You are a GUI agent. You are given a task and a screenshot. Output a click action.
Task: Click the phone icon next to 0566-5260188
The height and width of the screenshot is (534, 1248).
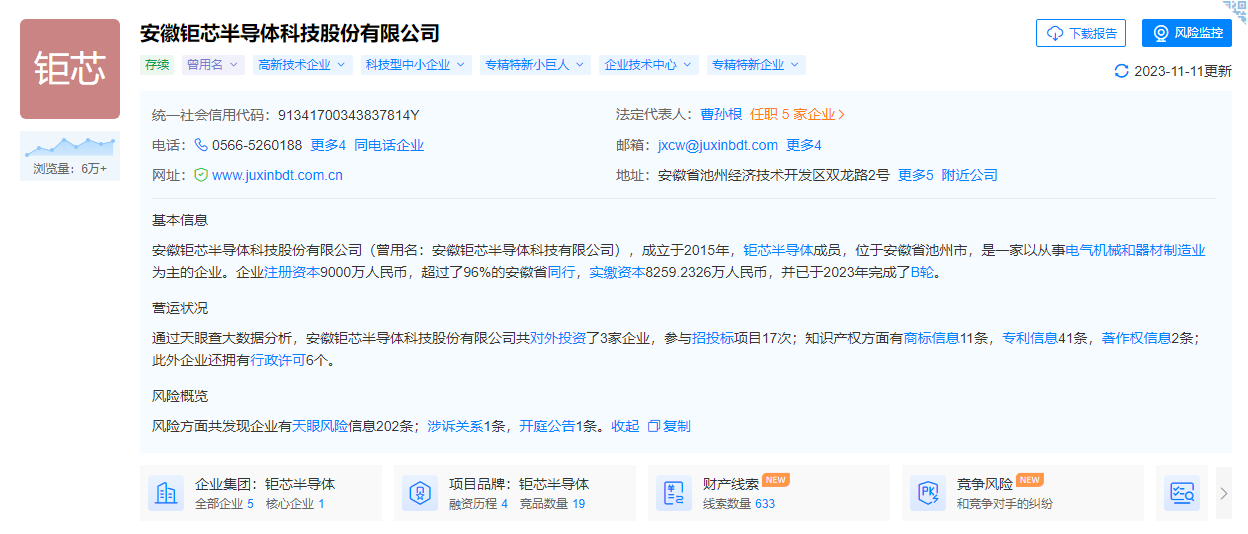[x=201, y=145]
